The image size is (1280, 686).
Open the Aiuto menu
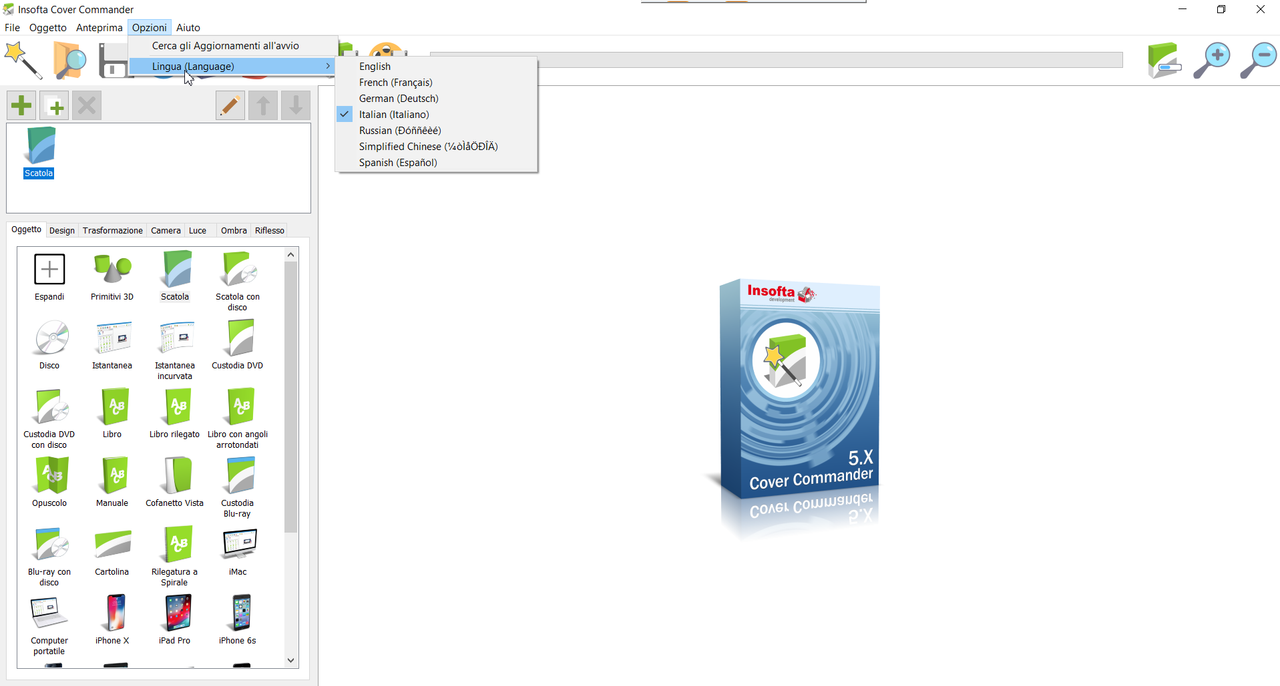pyautogui.click(x=188, y=28)
